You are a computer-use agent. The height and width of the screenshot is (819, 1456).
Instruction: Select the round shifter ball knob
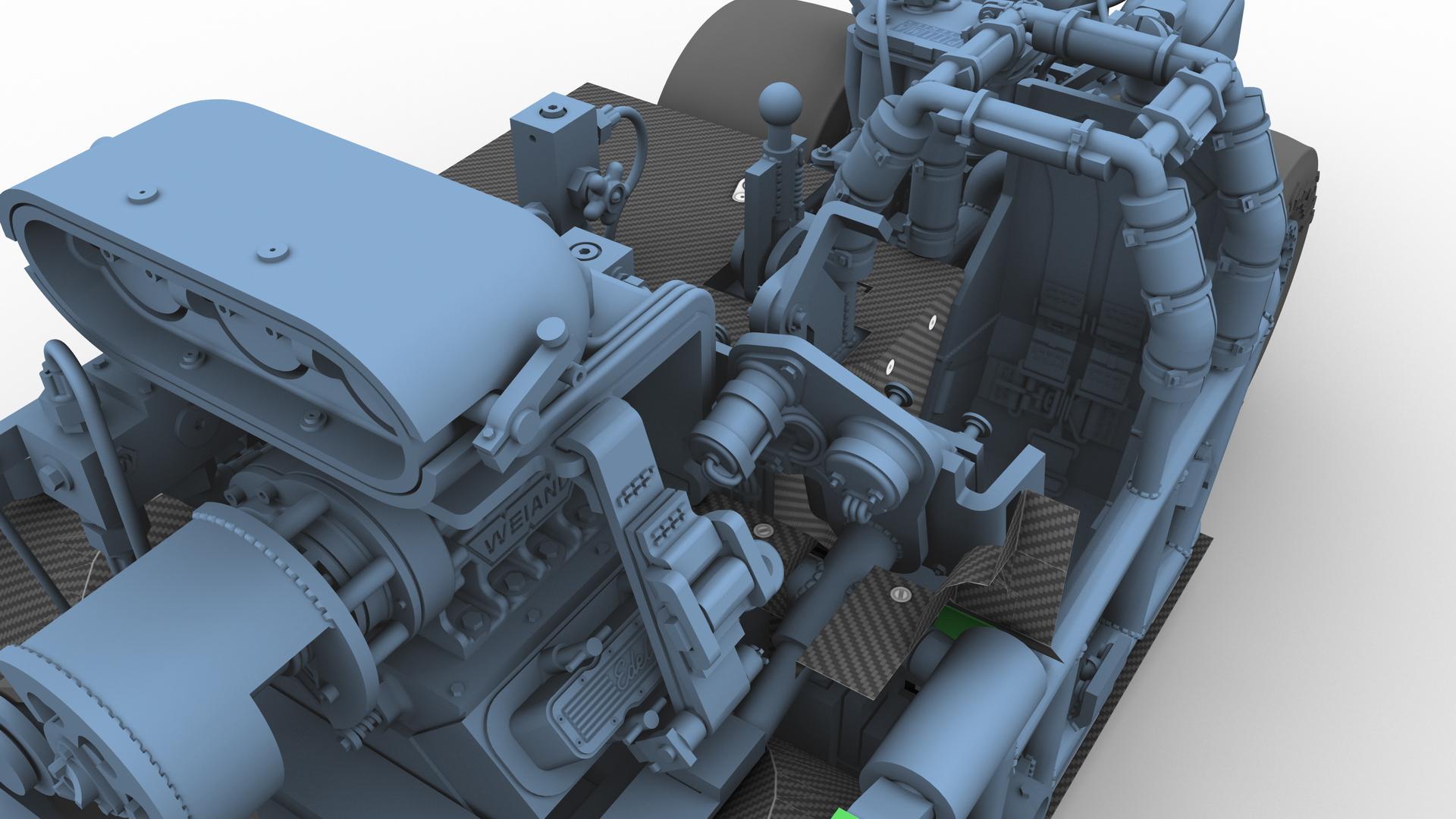tap(780, 103)
